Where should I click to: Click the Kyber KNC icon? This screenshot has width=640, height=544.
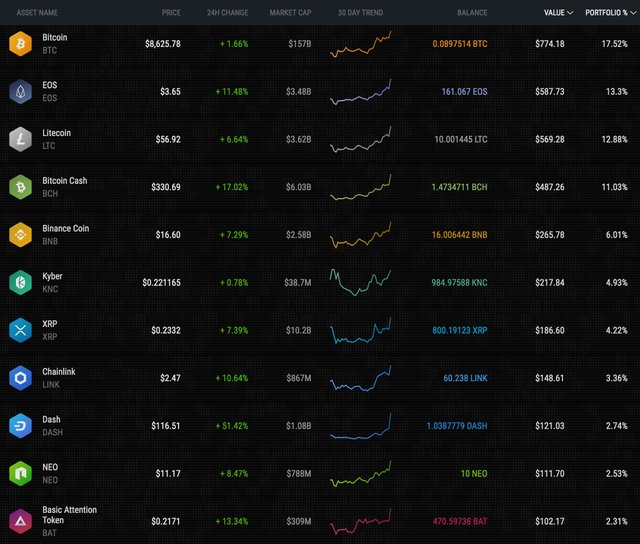[20, 282]
